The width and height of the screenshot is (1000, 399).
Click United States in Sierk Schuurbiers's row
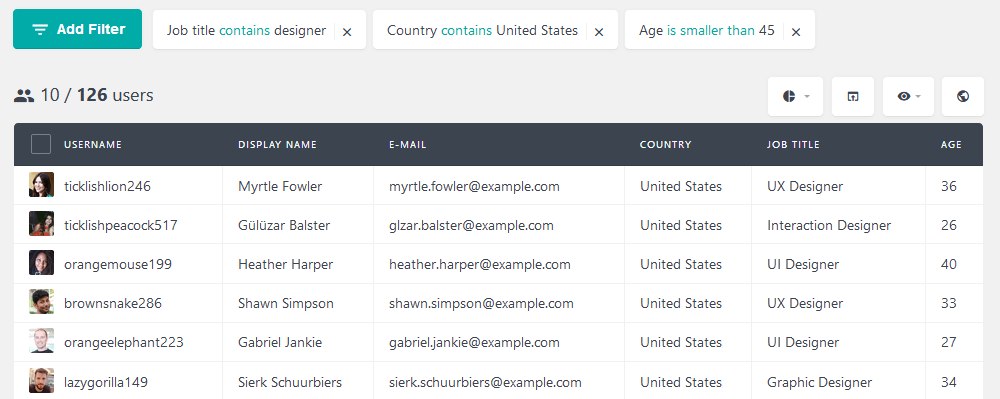[x=681, y=382]
